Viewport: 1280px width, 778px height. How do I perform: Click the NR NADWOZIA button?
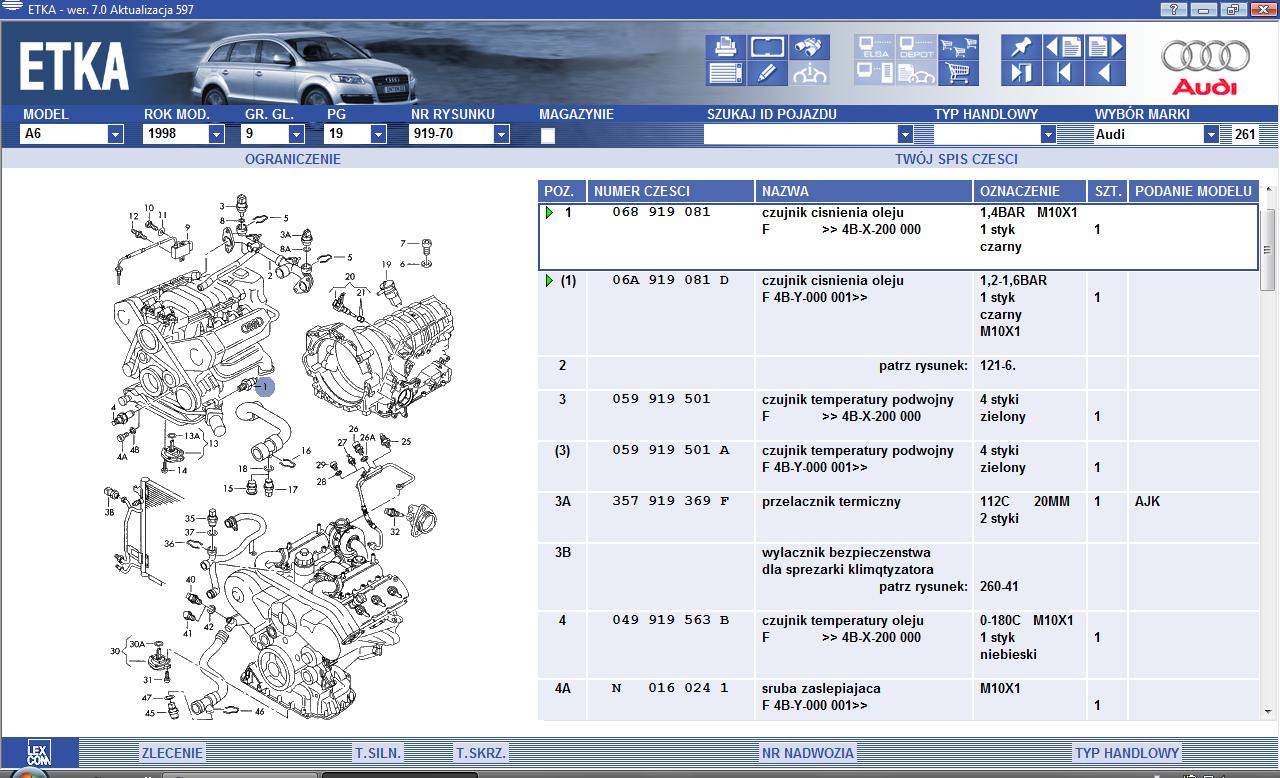pyautogui.click(x=808, y=753)
